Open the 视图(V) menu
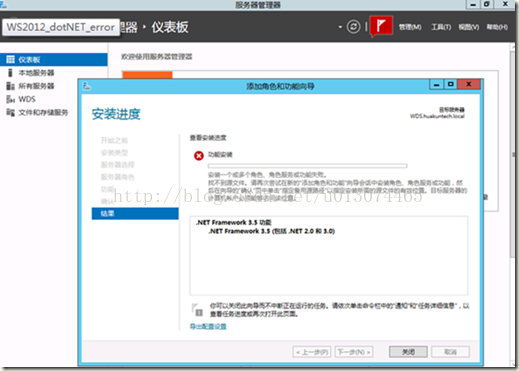 (469, 27)
